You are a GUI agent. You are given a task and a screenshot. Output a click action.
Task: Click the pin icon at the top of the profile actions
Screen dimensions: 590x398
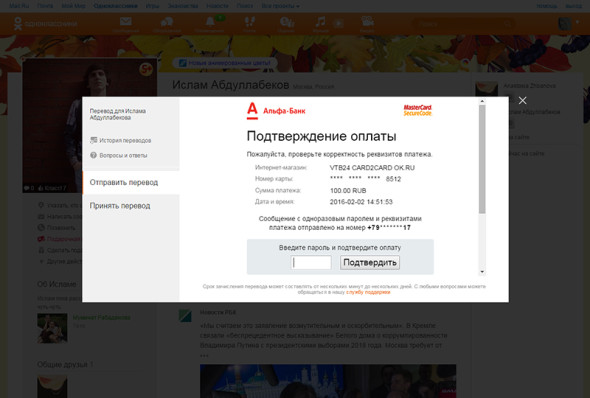coord(41,205)
